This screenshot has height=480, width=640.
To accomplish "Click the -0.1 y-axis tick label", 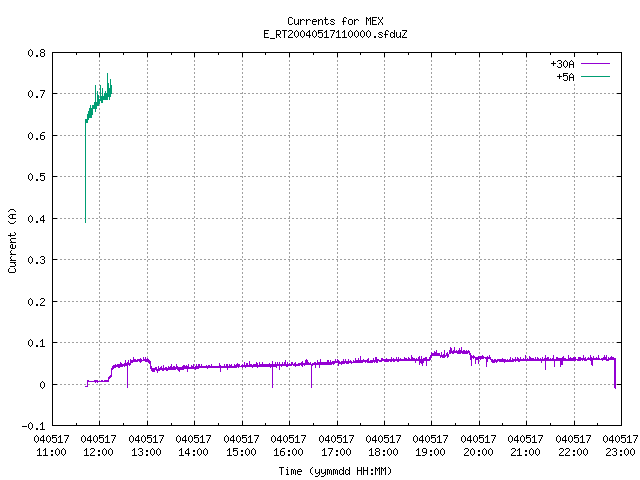I will tap(33, 426).
